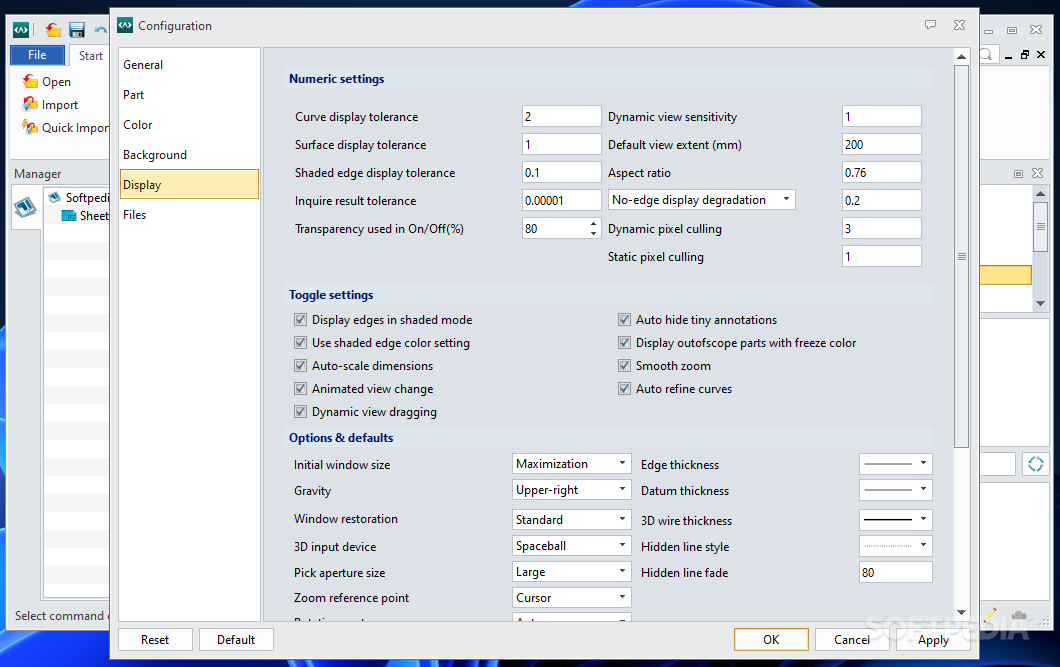Open the Edge thickness line dropdown
This screenshot has height=667, width=1060.
pos(896,464)
